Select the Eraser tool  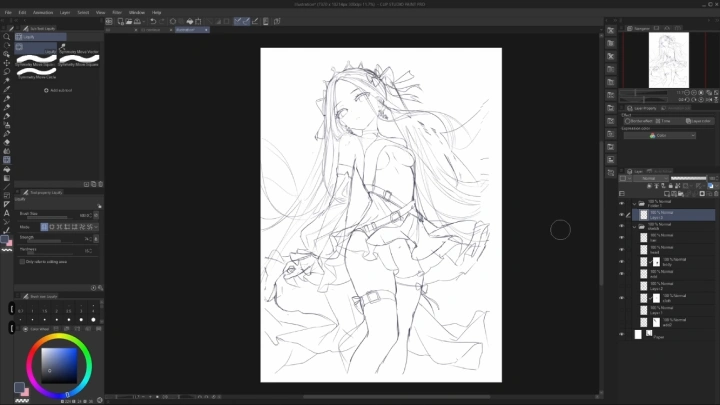(x=7, y=142)
